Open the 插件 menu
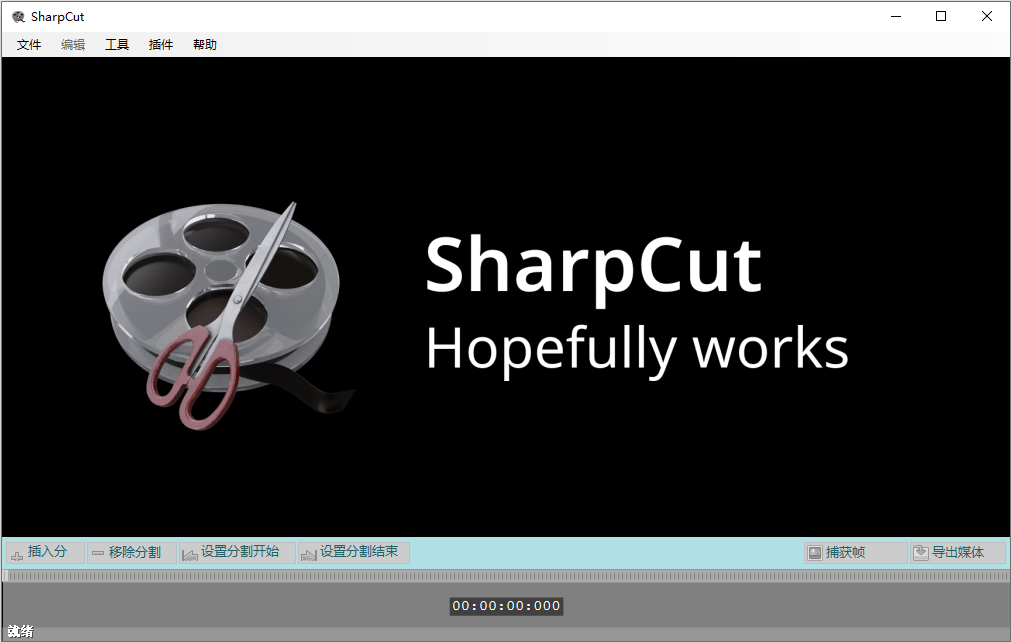1011x642 pixels. click(x=160, y=44)
